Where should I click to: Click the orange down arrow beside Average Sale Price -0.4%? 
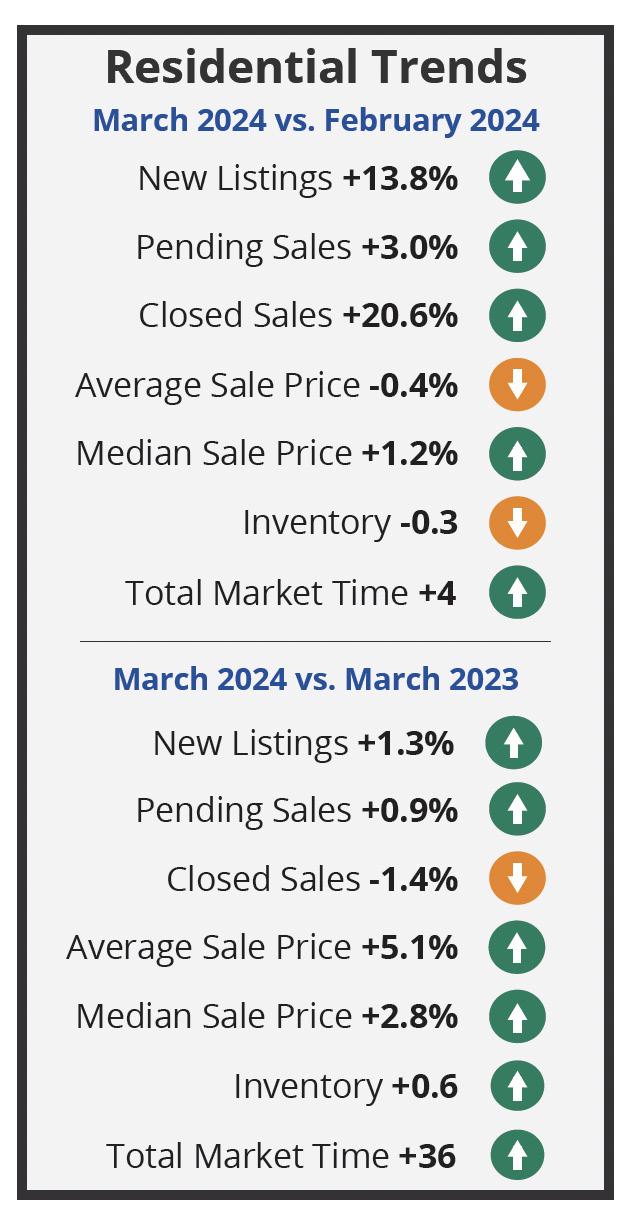tap(517, 385)
